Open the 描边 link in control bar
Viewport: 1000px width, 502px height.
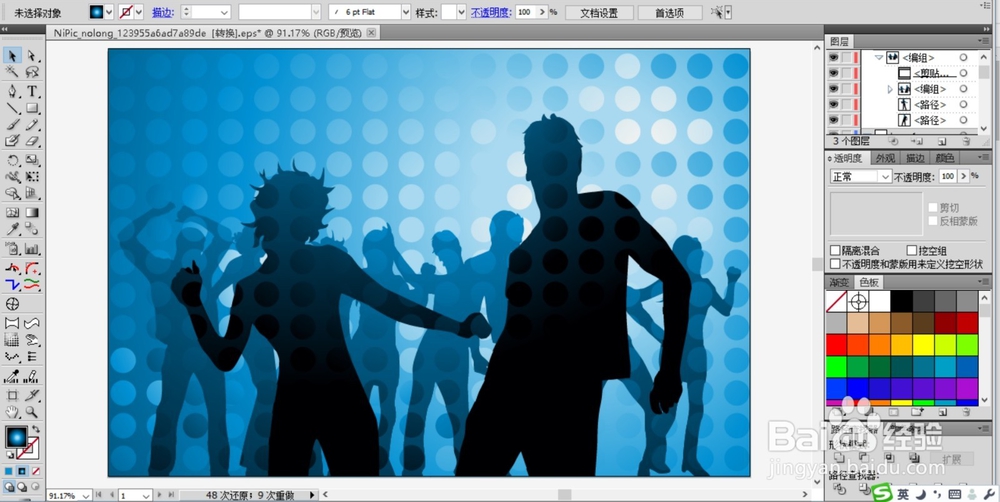[163, 12]
